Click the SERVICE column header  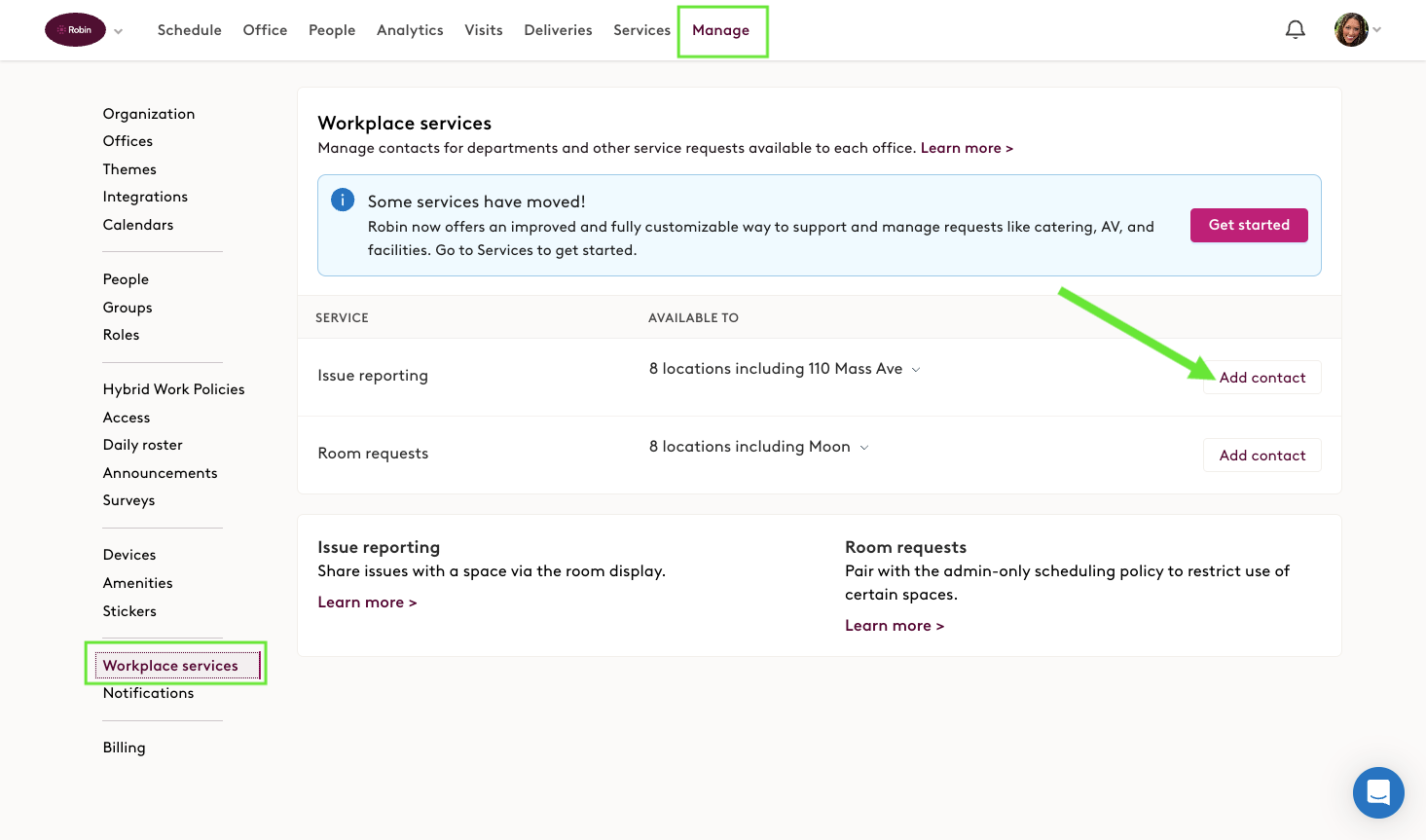coord(342,317)
